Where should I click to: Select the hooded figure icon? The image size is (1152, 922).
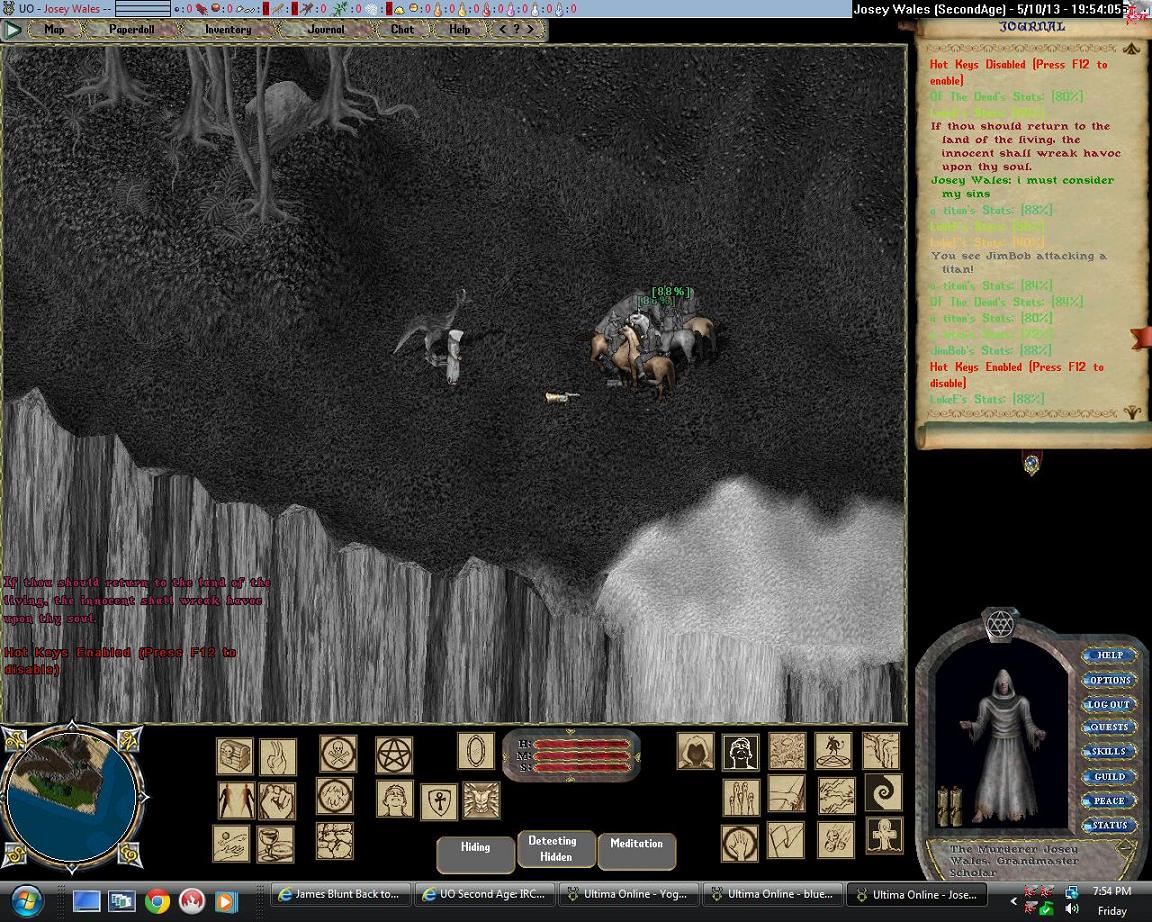coord(695,751)
